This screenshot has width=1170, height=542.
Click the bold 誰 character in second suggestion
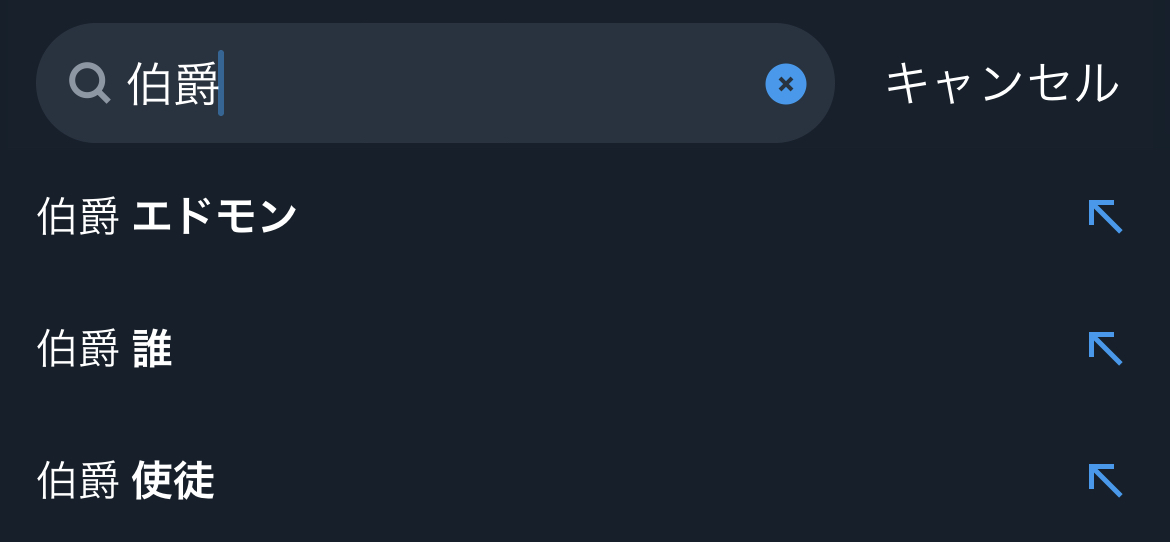click(x=152, y=349)
